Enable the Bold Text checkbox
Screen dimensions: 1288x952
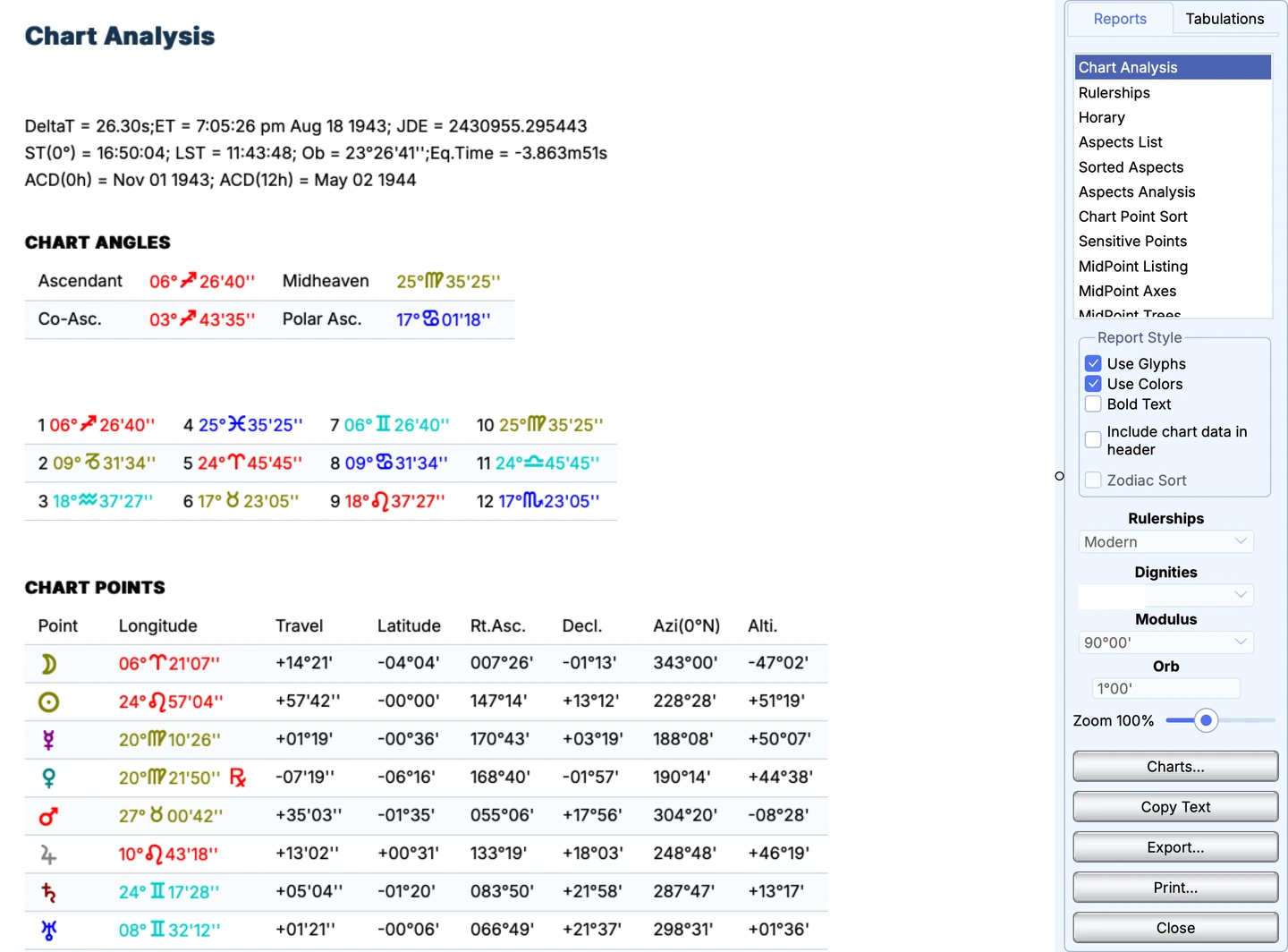[1093, 404]
